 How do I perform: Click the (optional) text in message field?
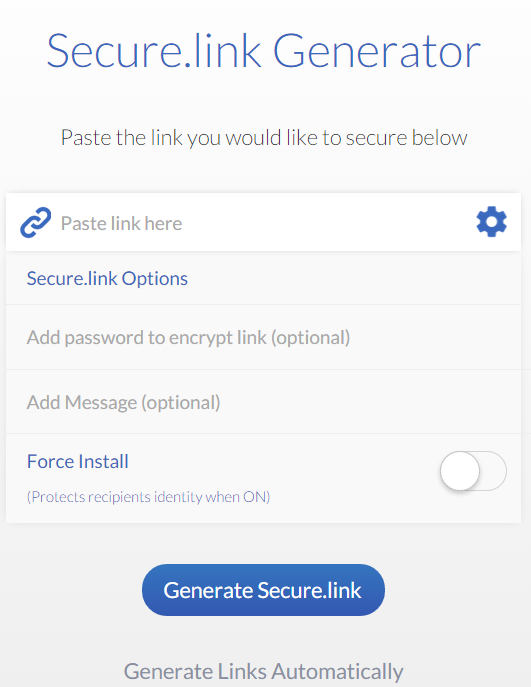[x=181, y=403]
